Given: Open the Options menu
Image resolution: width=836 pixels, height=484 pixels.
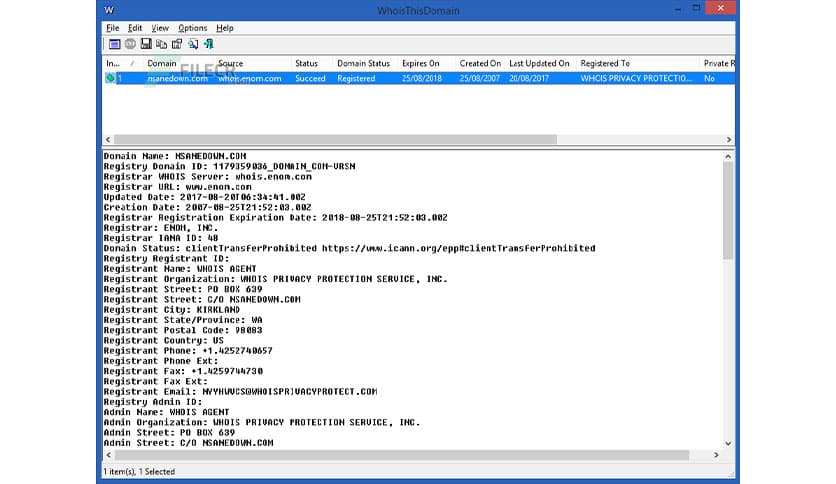Looking at the screenshot, I should pyautogui.click(x=192, y=28).
